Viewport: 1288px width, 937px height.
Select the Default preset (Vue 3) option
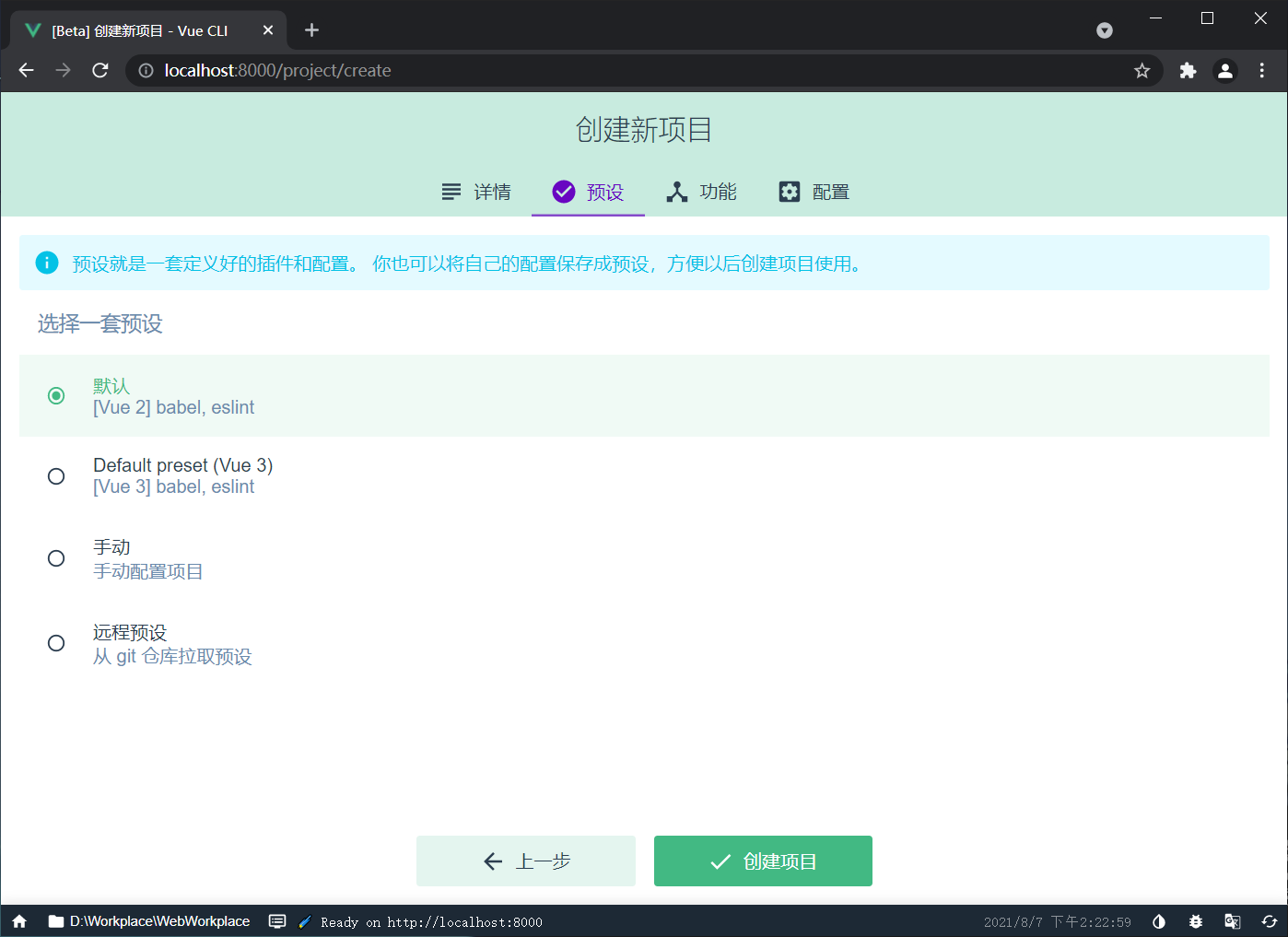tap(56, 476)
